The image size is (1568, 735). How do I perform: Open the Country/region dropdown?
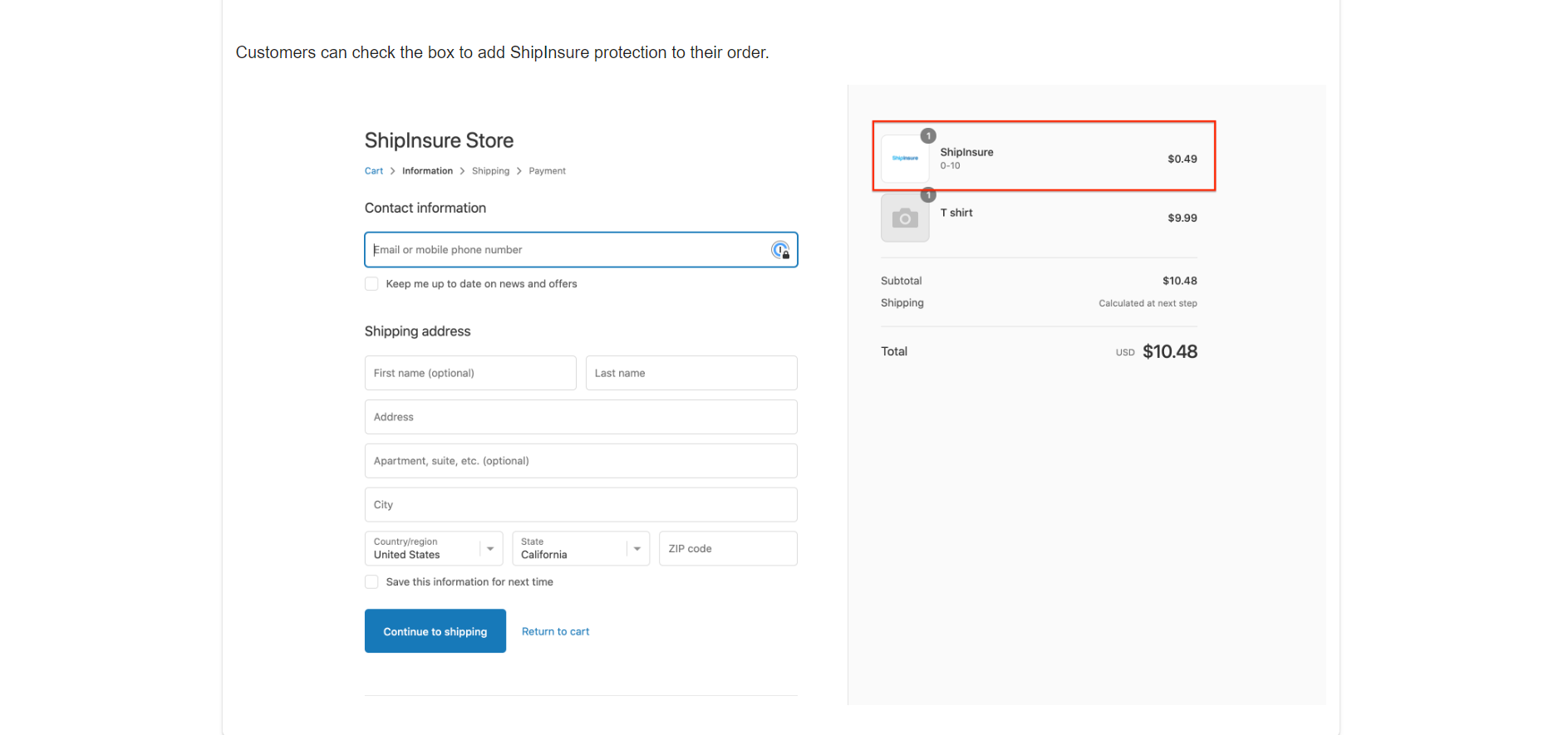pyautogui.click(x=434, y=548)
